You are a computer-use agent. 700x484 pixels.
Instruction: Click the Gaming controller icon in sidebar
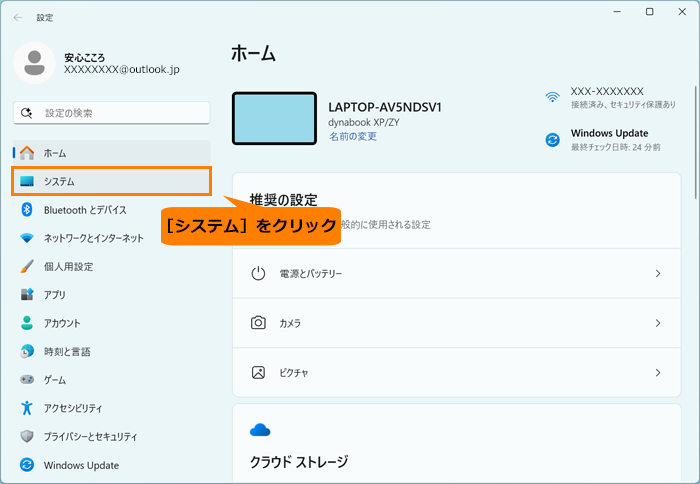click(27, 380)
